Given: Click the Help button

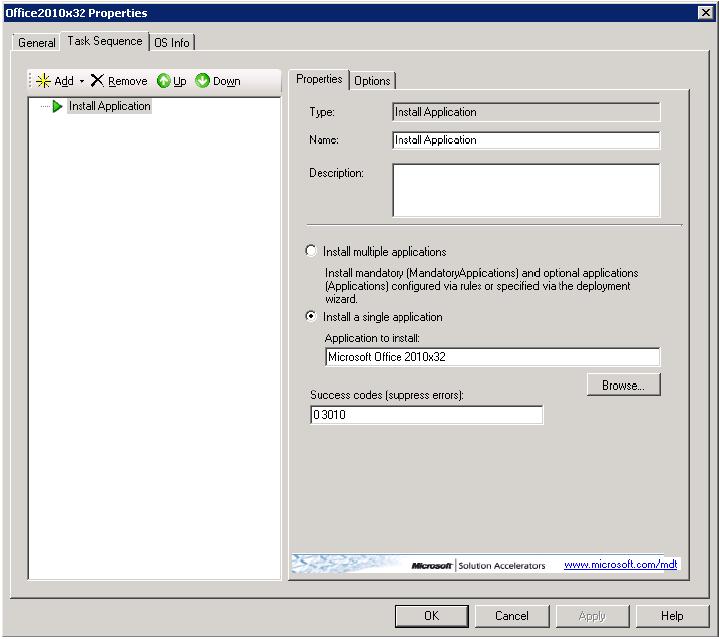Looking at the screenshot, I should pyautogui.click(x=672, y=616).
